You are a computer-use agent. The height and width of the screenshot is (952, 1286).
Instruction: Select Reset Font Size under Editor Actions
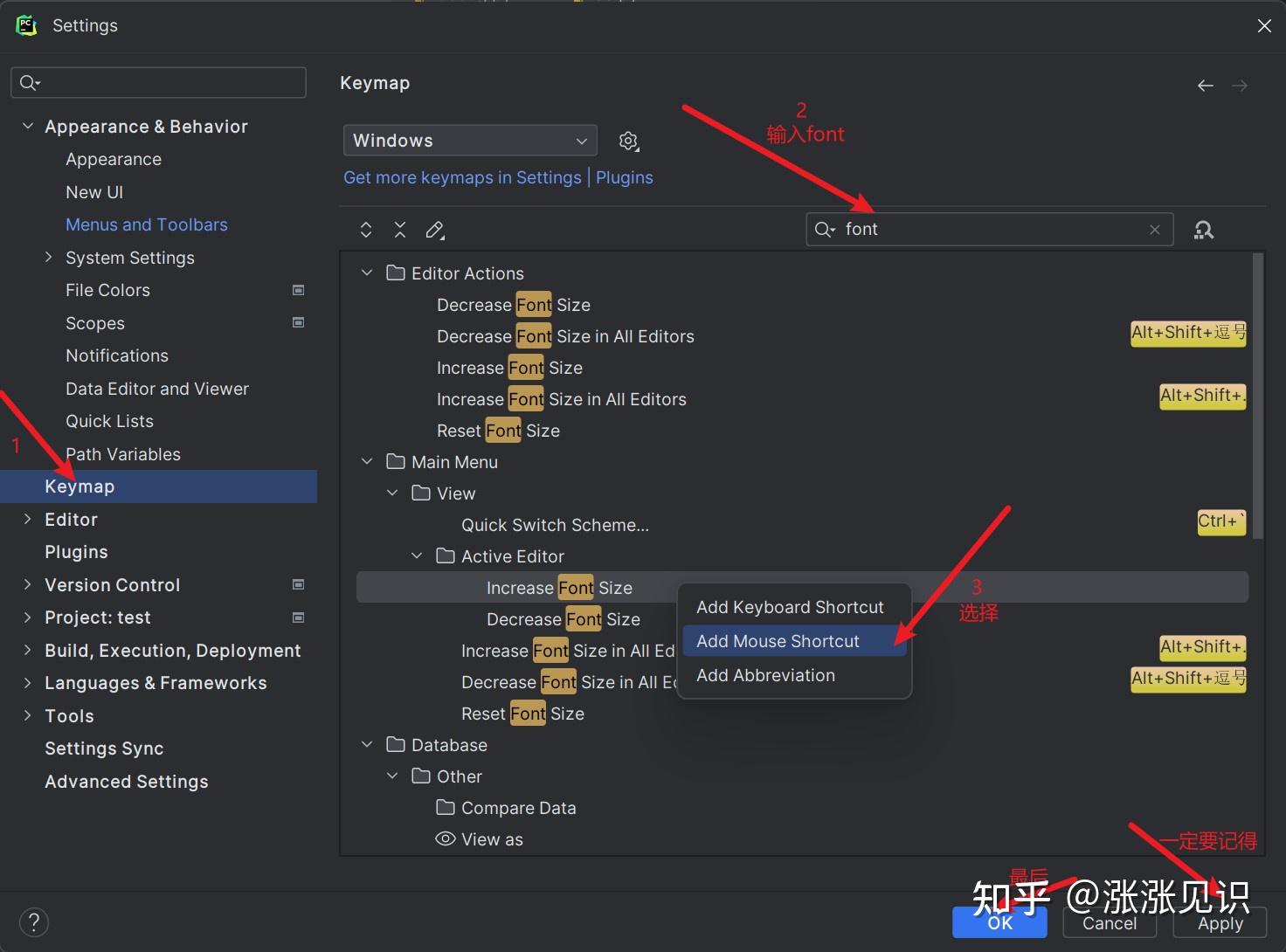498,431
